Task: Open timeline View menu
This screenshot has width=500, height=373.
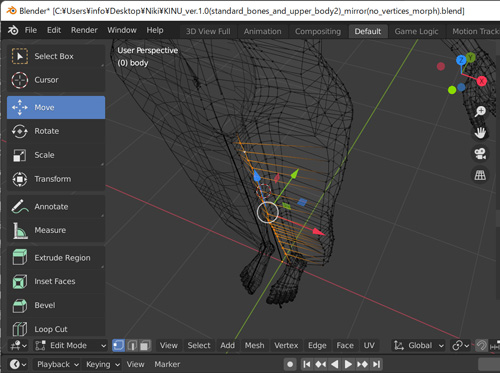Action: coord(135,364)
